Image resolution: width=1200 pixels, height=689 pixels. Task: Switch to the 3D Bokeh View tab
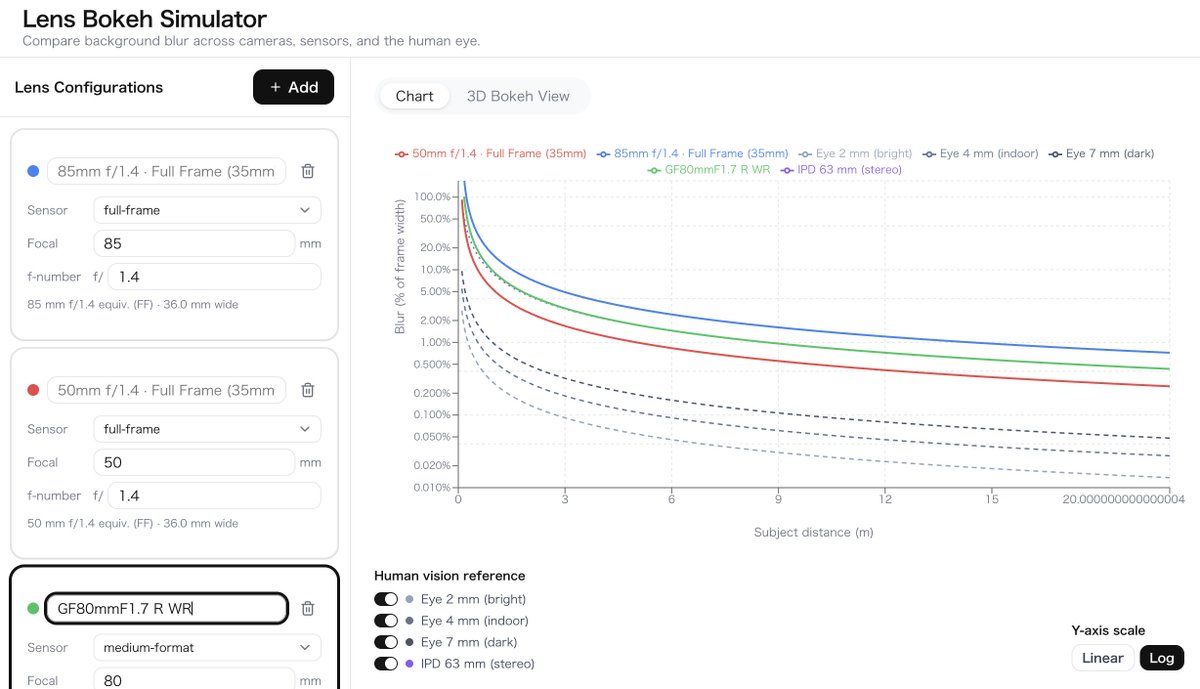point(518,96)
